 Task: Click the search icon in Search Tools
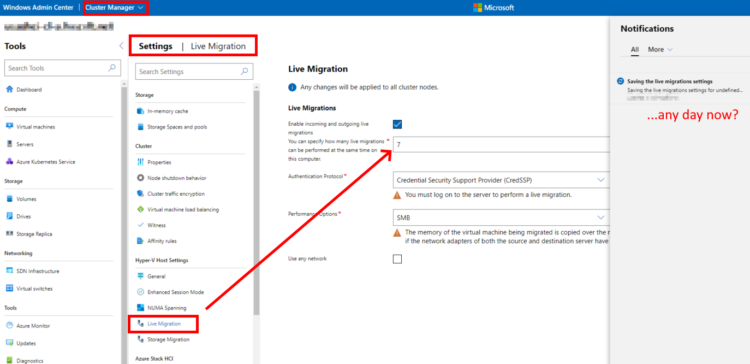[x=112, y=68]
